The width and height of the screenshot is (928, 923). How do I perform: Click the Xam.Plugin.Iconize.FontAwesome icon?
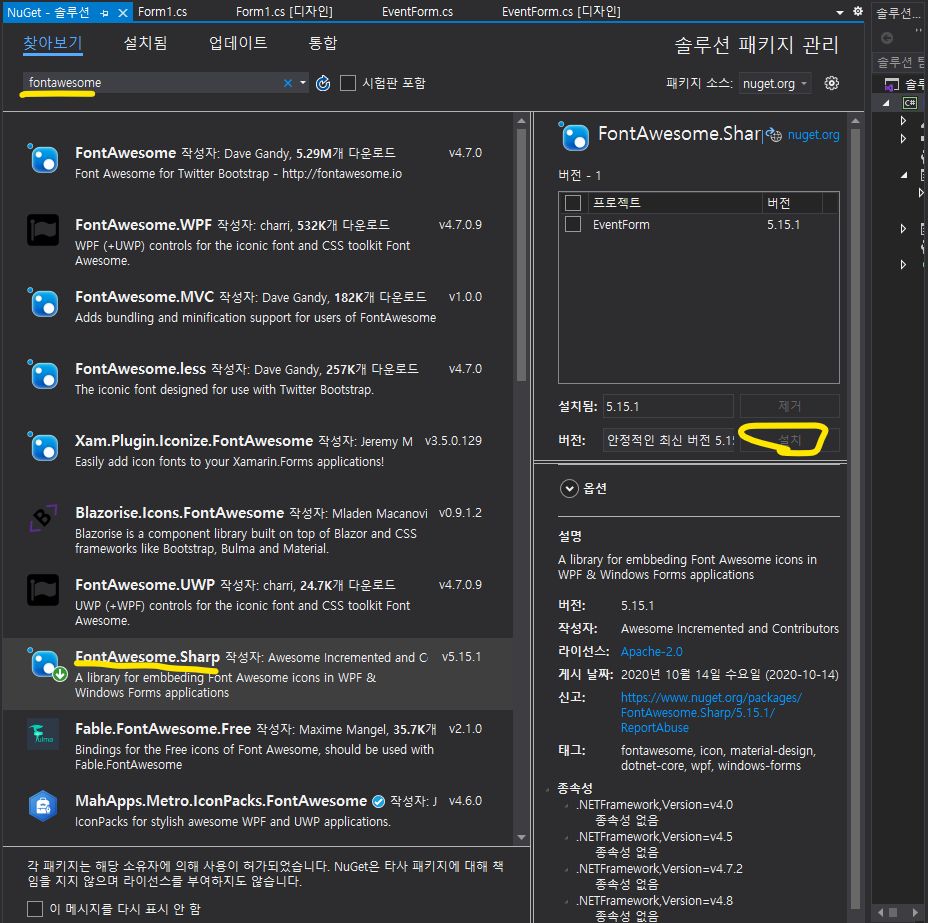tap(43, 446)
